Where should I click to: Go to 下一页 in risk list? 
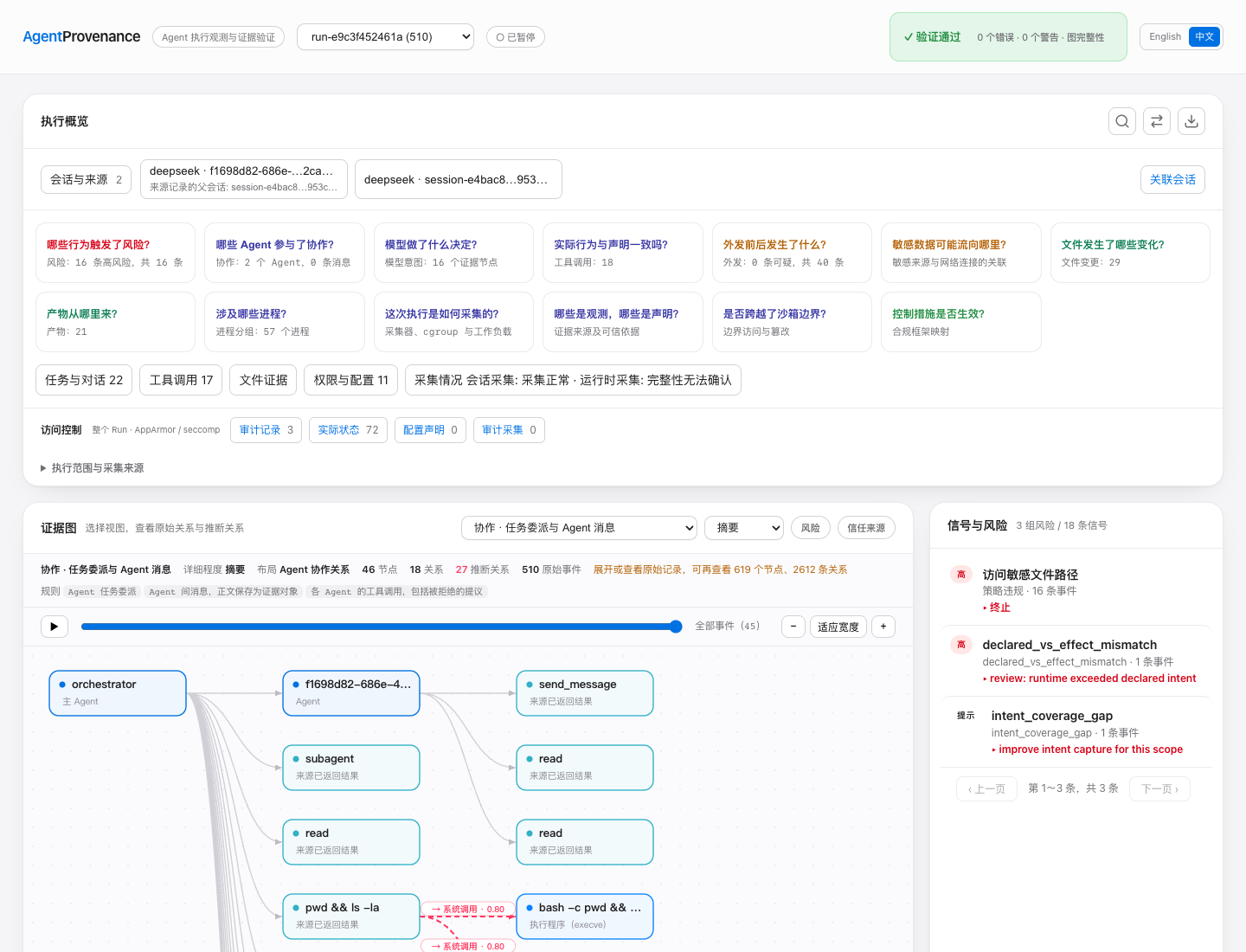coord(1159,788)
